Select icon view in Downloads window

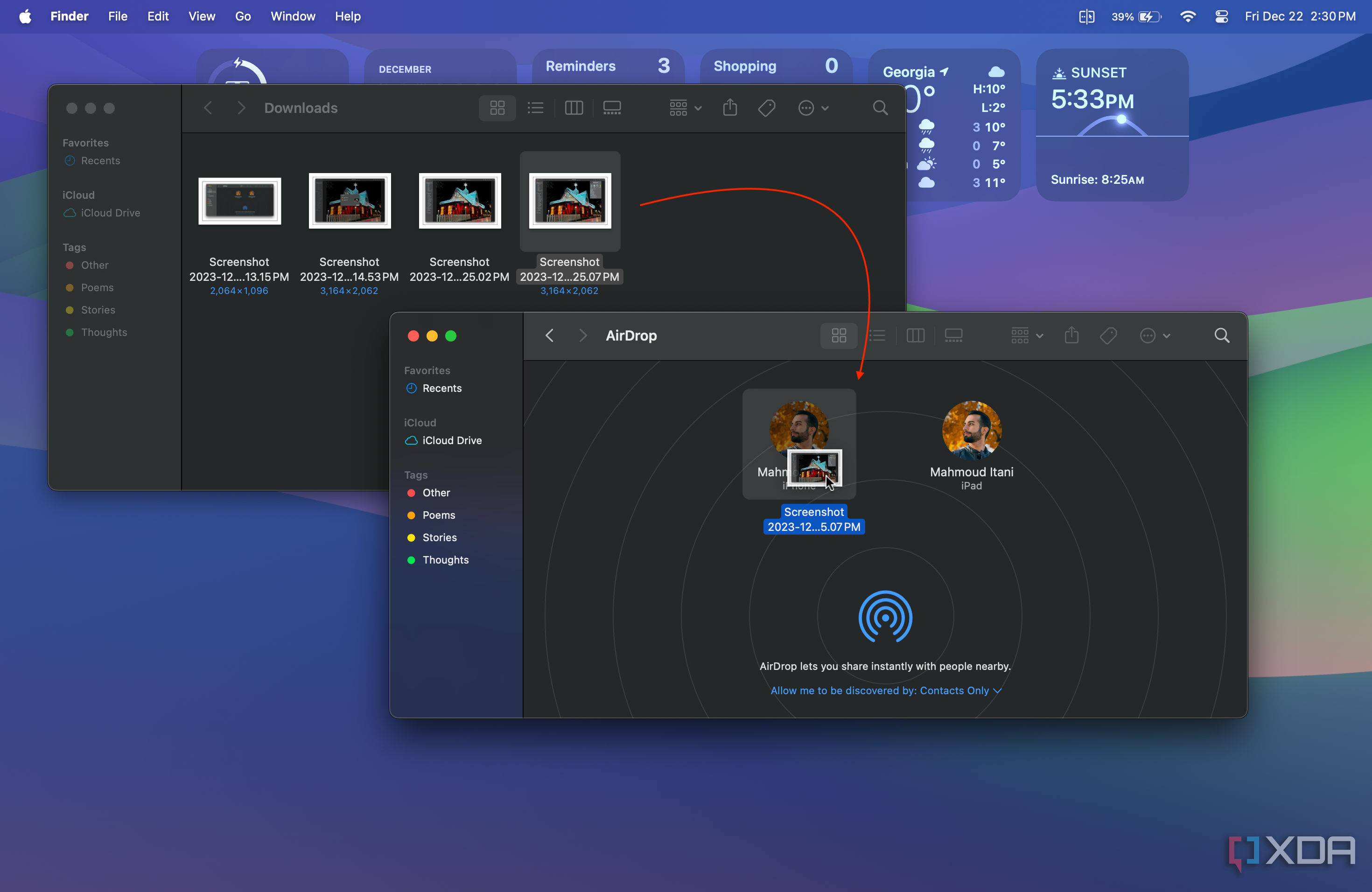(497, 108)
